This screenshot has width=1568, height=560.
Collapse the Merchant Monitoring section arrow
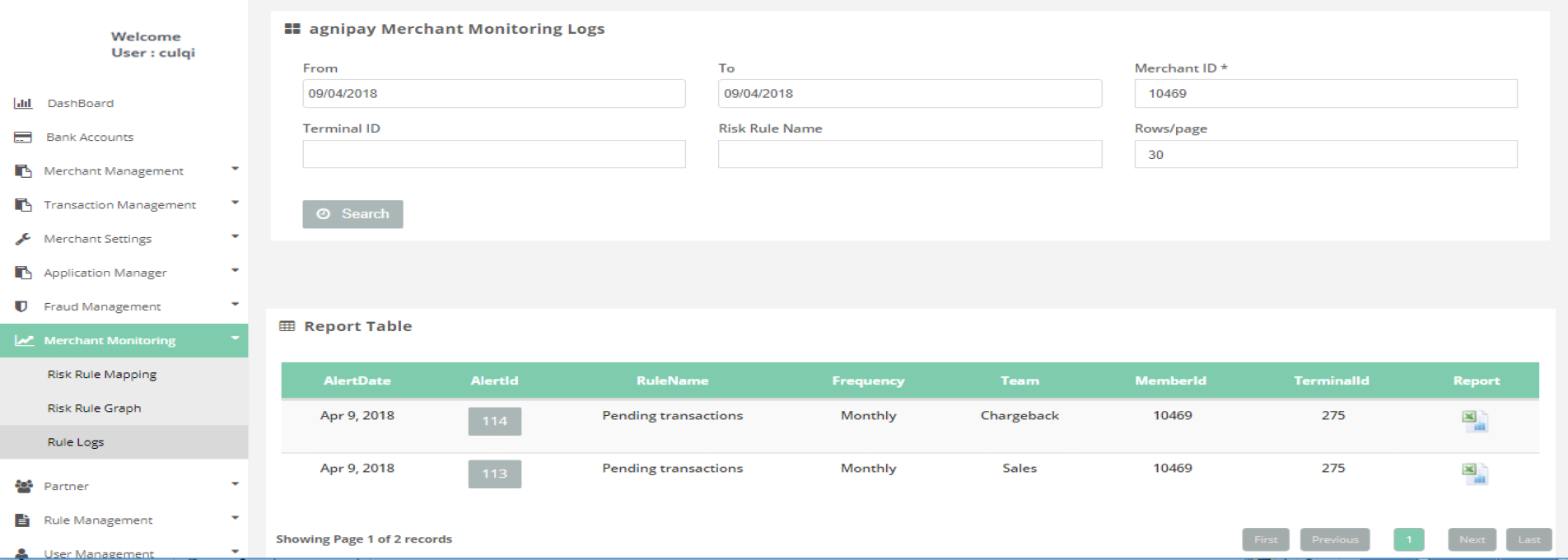pyautogui.click(x=235, y=338)
